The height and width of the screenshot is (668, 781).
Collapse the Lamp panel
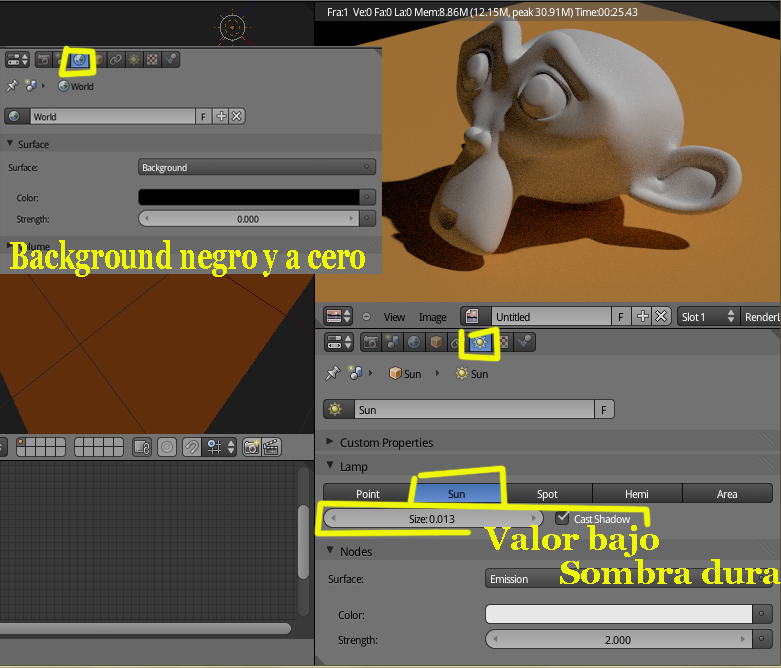[x=330, y=465]
